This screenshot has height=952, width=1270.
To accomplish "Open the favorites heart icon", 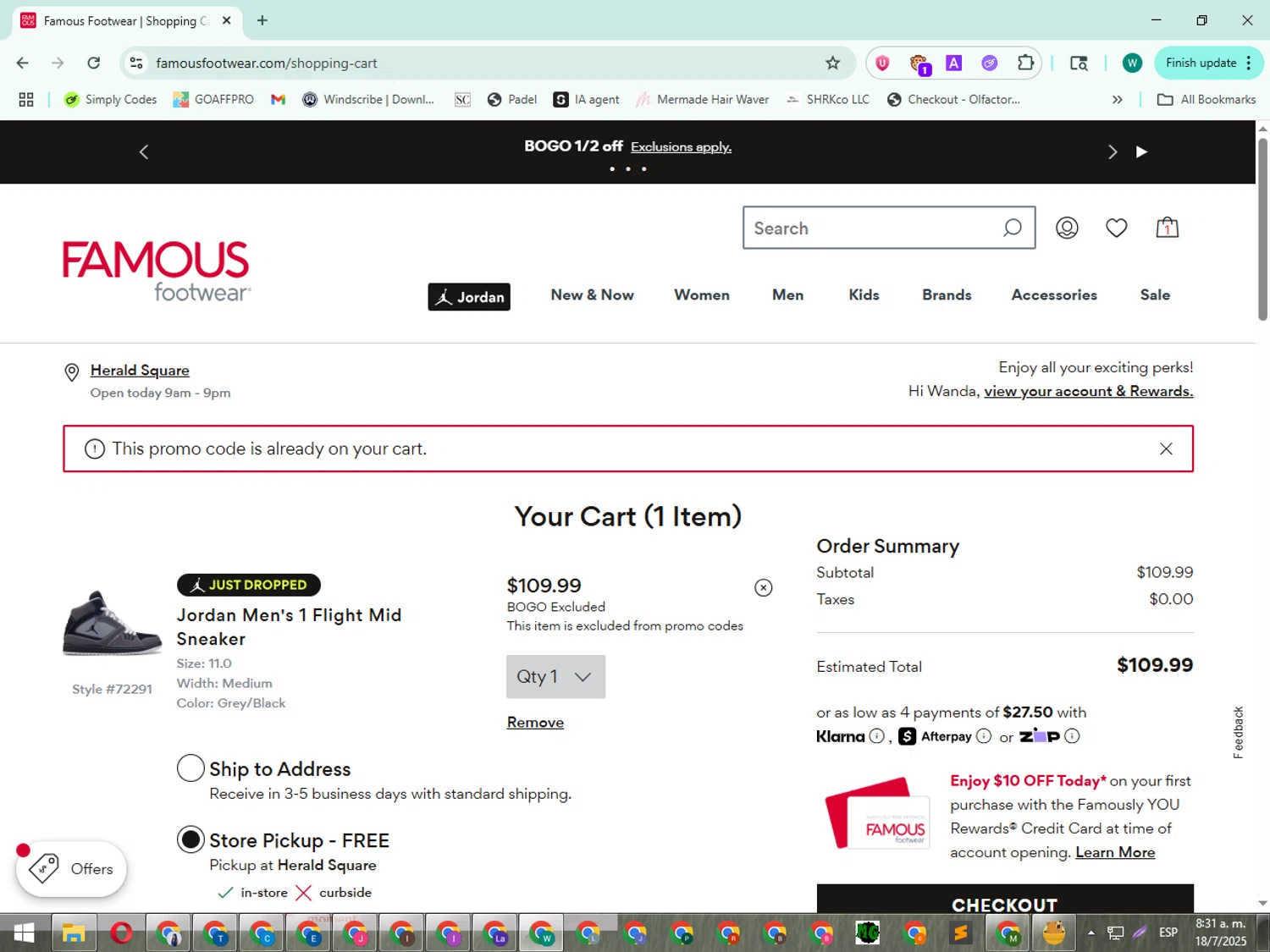I will 1116,228.
